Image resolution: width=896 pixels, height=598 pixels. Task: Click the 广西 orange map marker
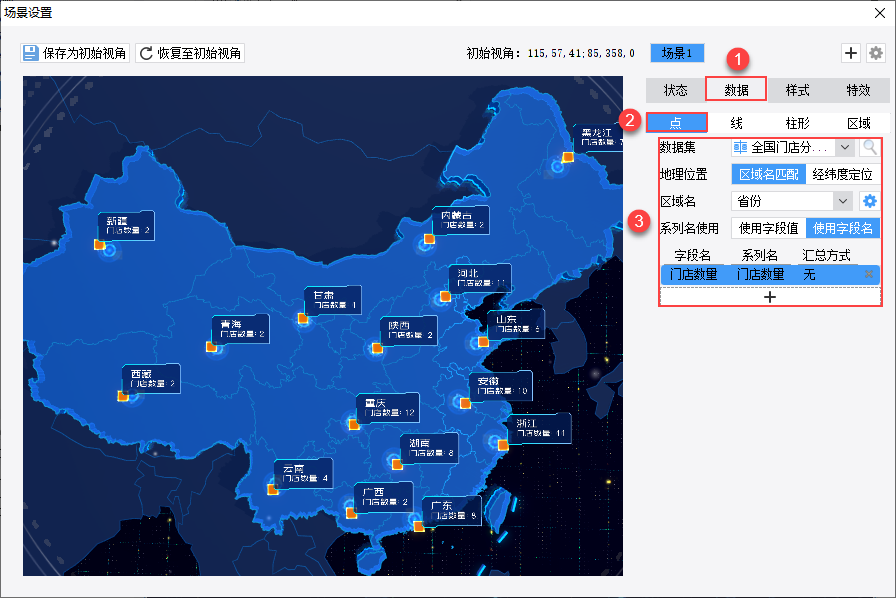(x=351, y=513)
